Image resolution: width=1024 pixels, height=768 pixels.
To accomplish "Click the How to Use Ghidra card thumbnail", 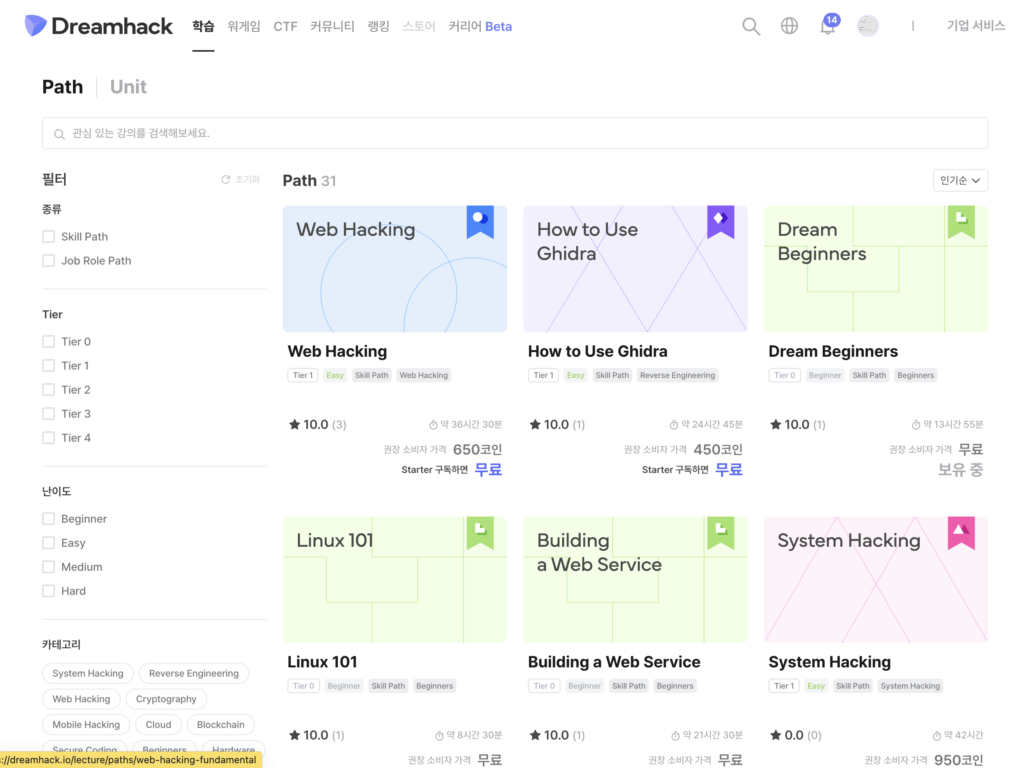I will coord(635,269).
